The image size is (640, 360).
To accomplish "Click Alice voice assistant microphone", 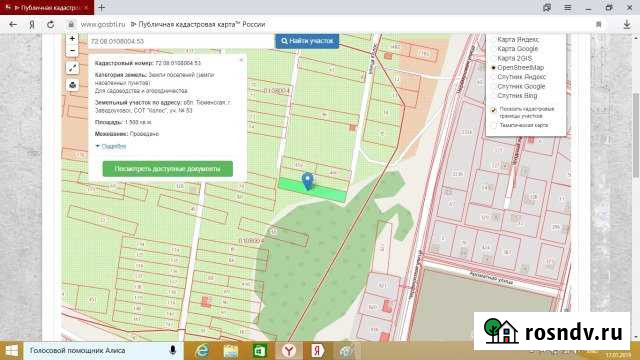I will click(173, 350).
